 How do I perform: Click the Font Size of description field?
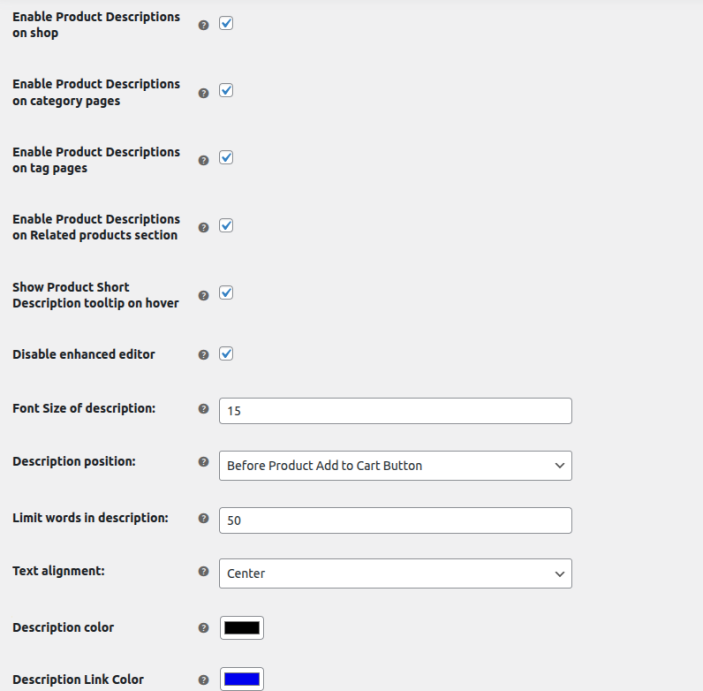pos(395,410)
